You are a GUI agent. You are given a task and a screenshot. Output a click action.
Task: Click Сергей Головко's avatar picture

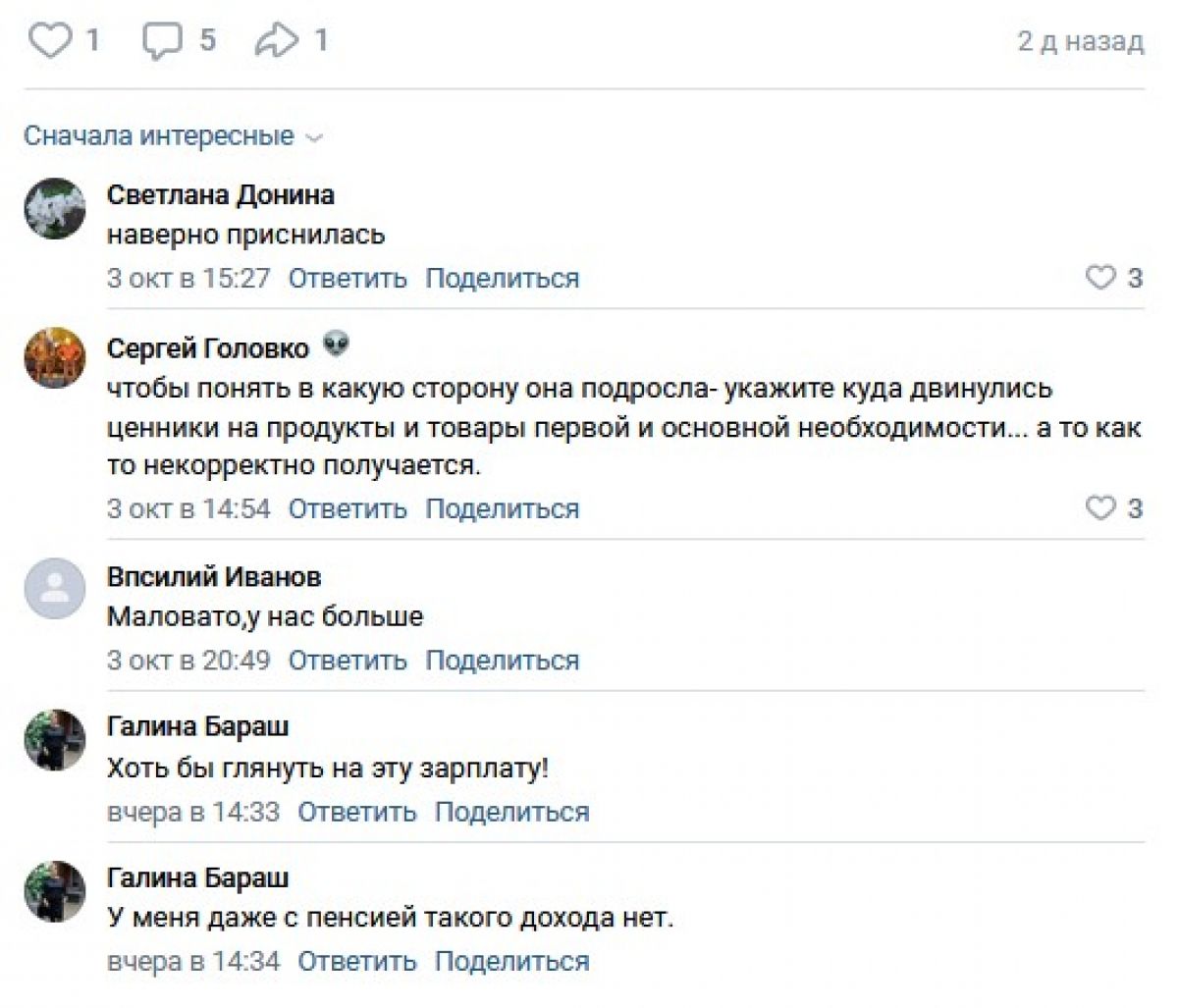pos(55,358)
